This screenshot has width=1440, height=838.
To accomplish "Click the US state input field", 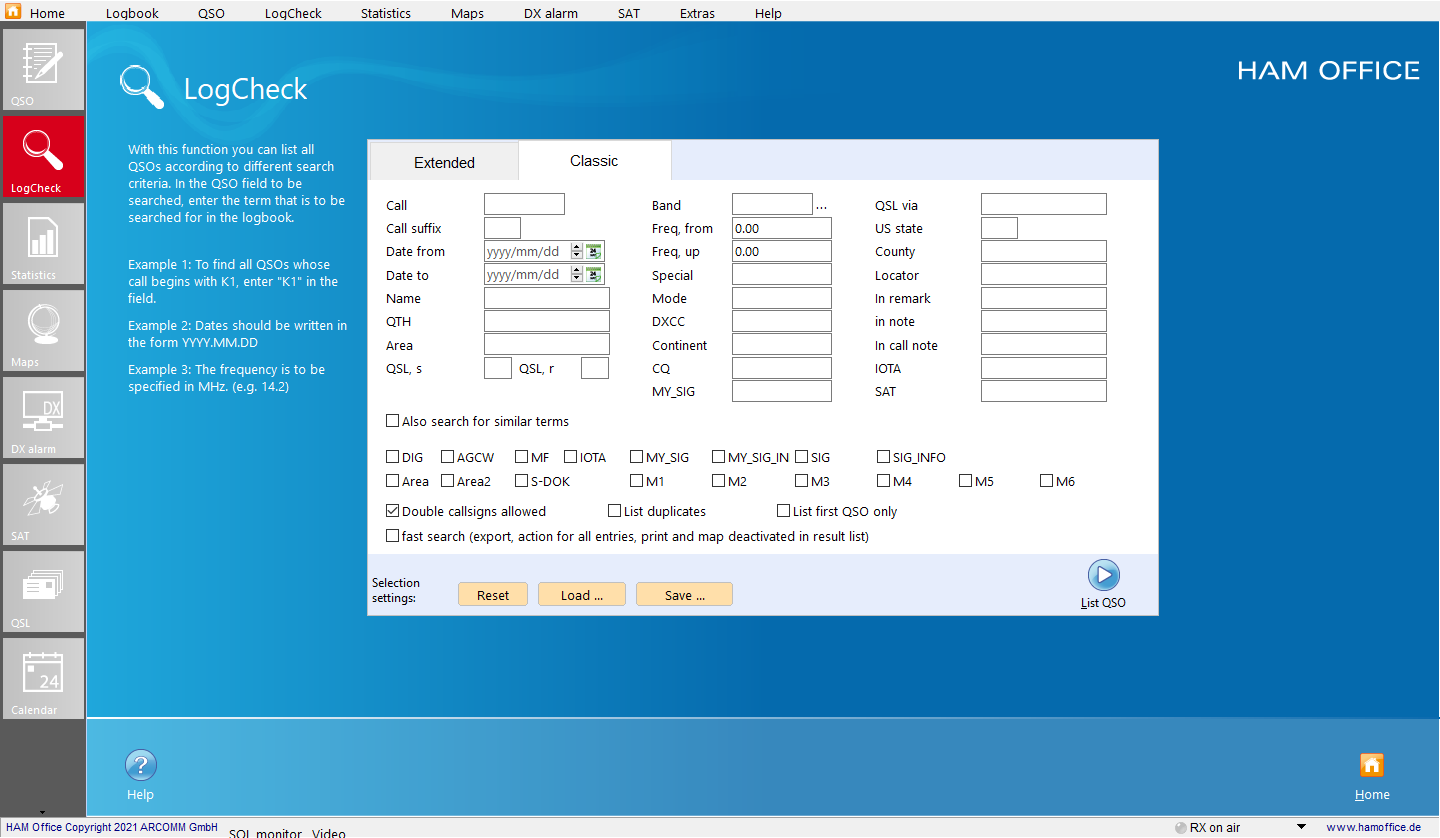I will point(999,228).
